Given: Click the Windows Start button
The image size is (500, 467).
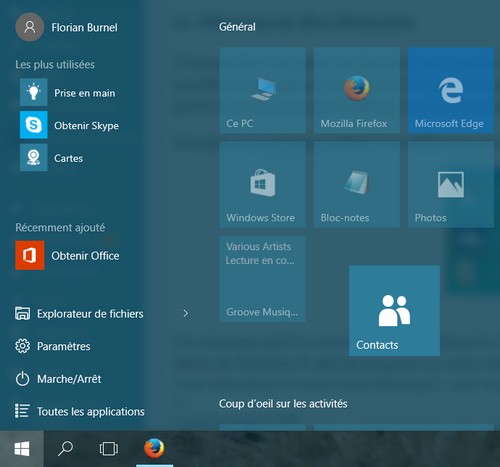Looking at the screenshot, I should [22, 449].
